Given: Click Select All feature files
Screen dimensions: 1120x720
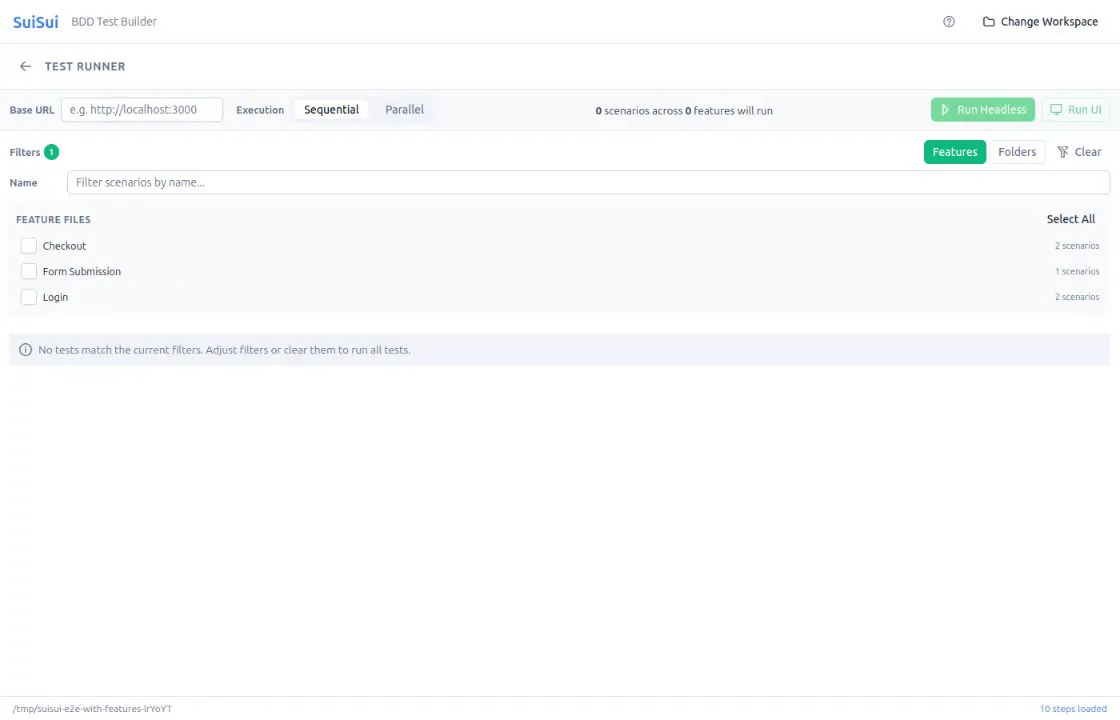Looking at the screenshot, I should pos(1071,219).
